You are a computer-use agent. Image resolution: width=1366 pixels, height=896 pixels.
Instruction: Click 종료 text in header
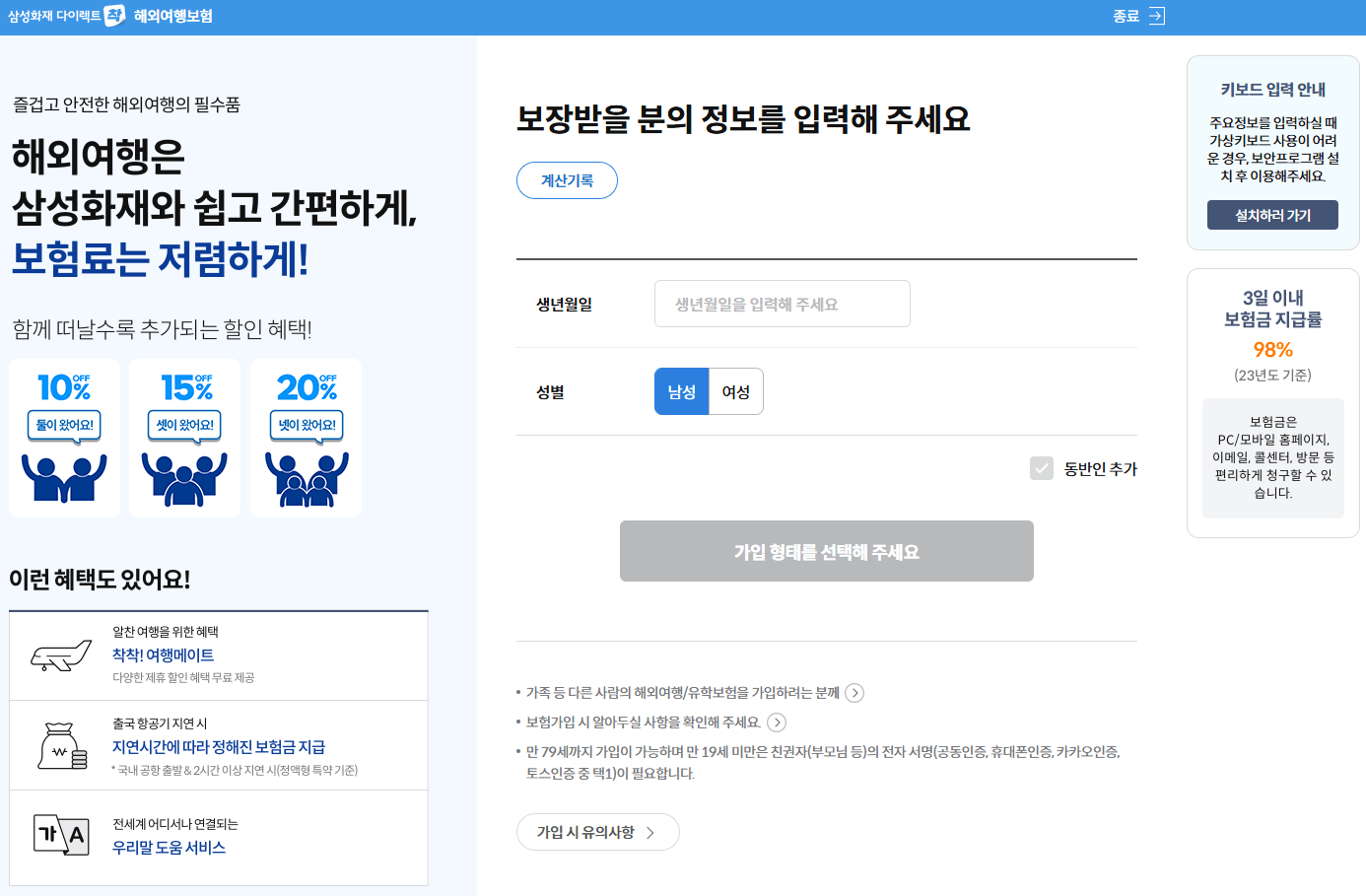(1127, 16)
